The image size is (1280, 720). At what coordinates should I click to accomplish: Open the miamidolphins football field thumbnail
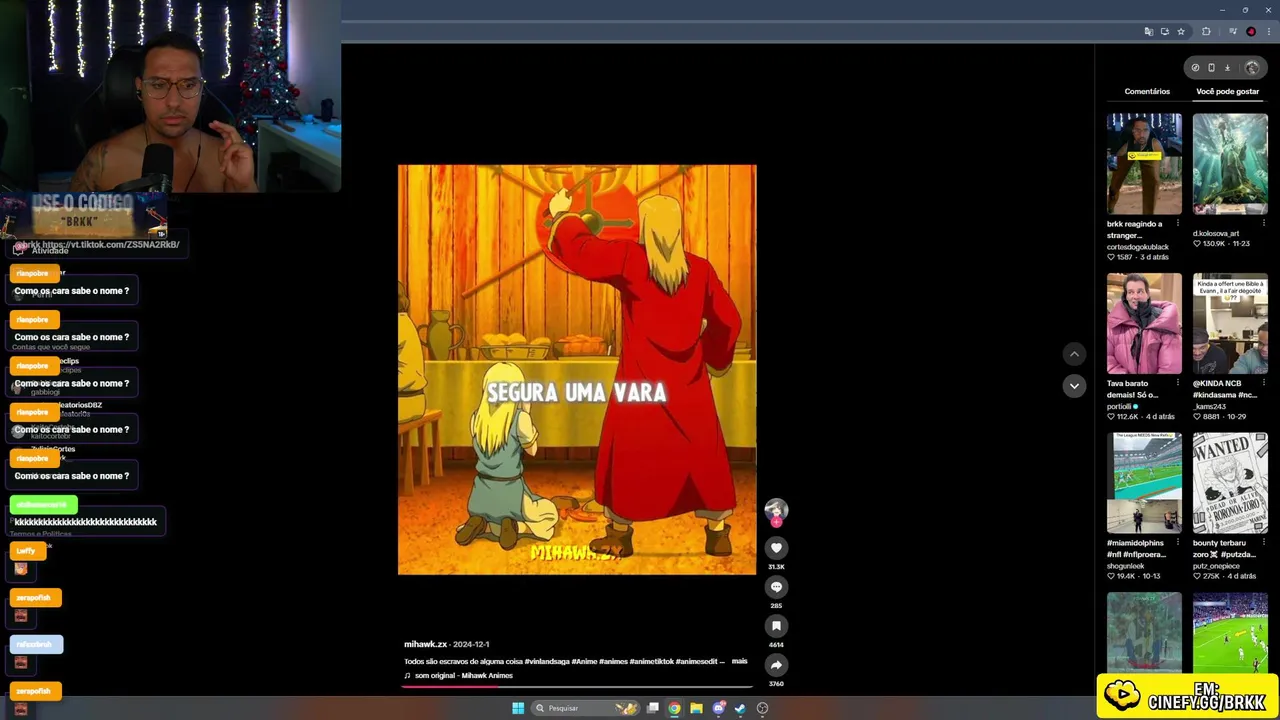pos(1144,483)
